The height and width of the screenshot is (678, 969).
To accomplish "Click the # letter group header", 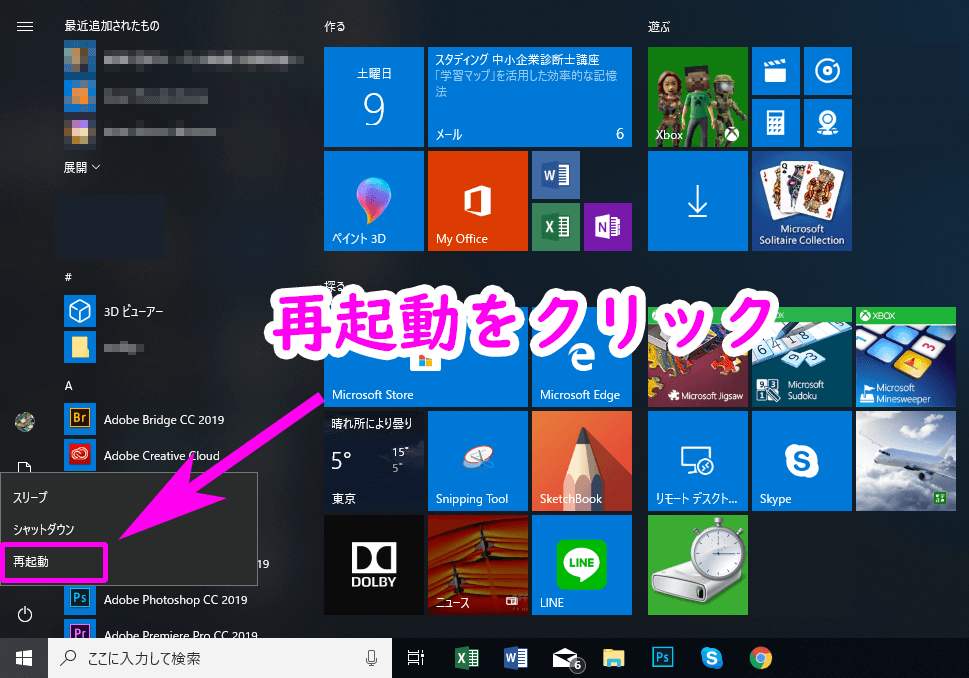I will point(68,277).
